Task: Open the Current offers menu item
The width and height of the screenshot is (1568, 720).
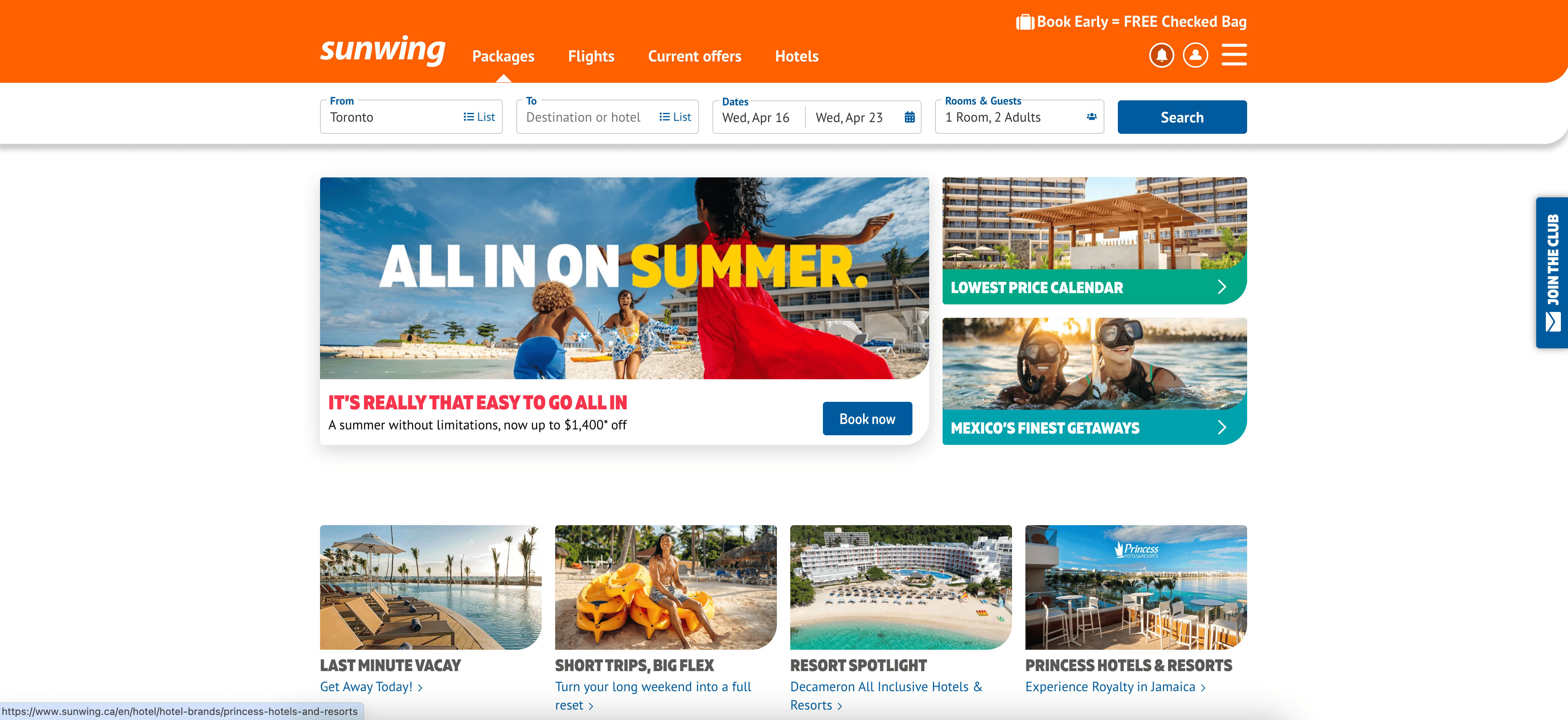Action: click(694, 56)
